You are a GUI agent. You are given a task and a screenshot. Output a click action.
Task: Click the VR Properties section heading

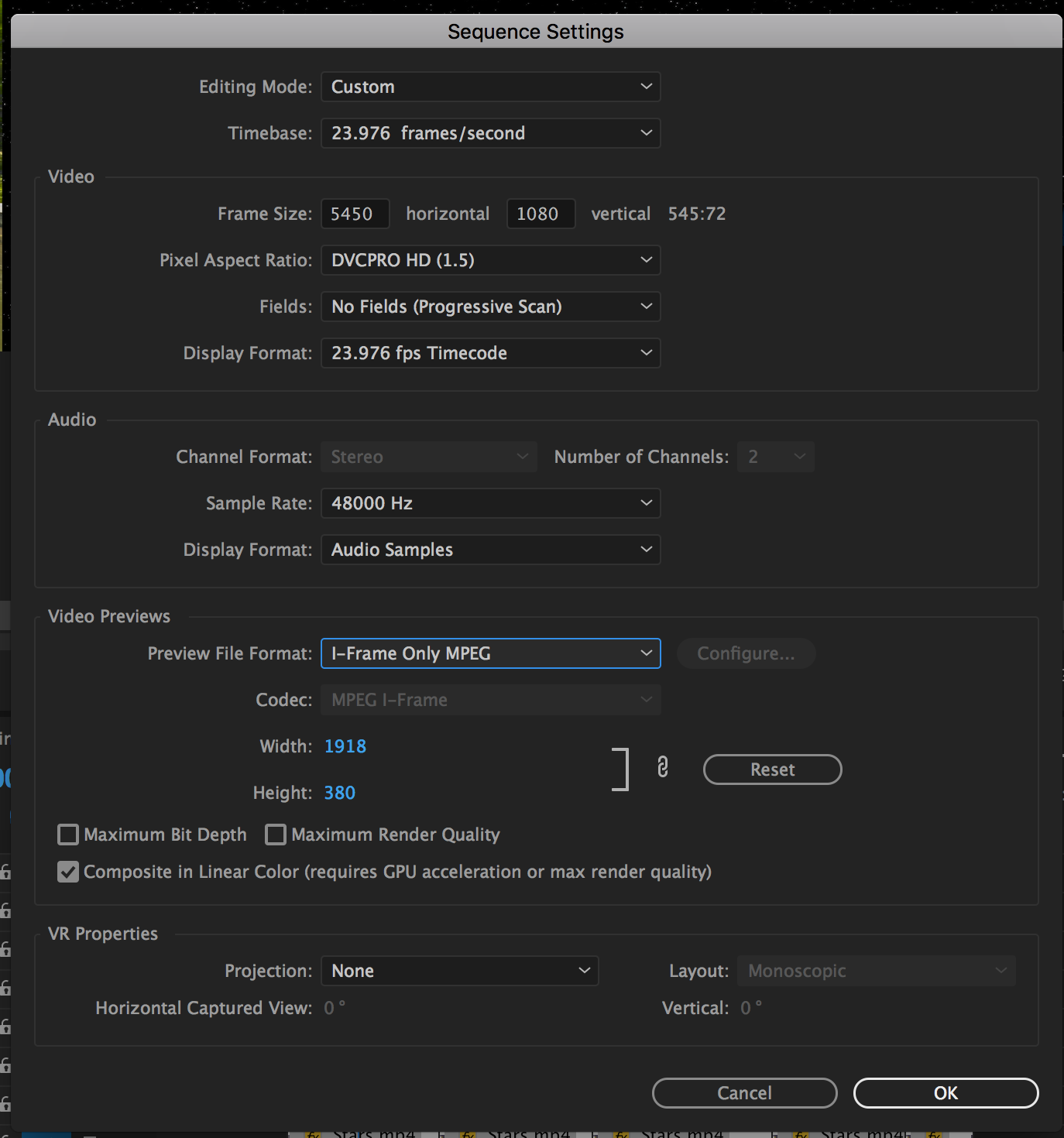(103, 934)
